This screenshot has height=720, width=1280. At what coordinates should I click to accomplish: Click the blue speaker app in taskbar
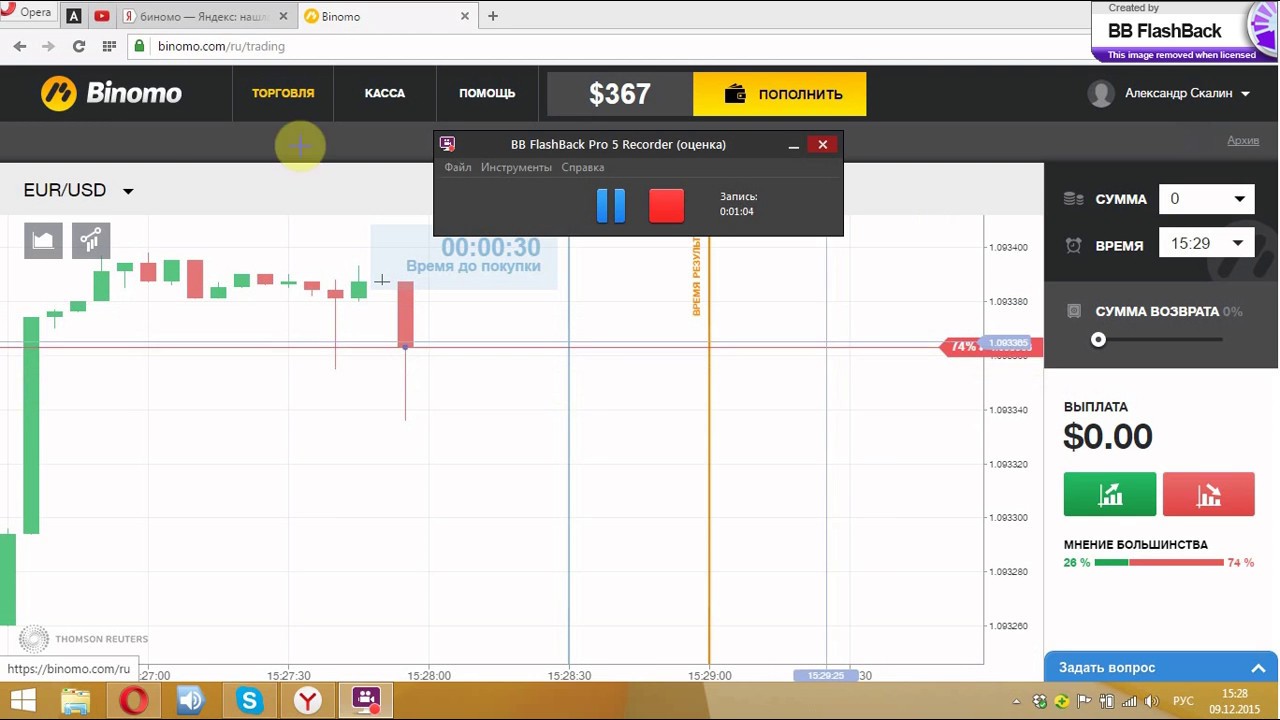tap(191, 701)
